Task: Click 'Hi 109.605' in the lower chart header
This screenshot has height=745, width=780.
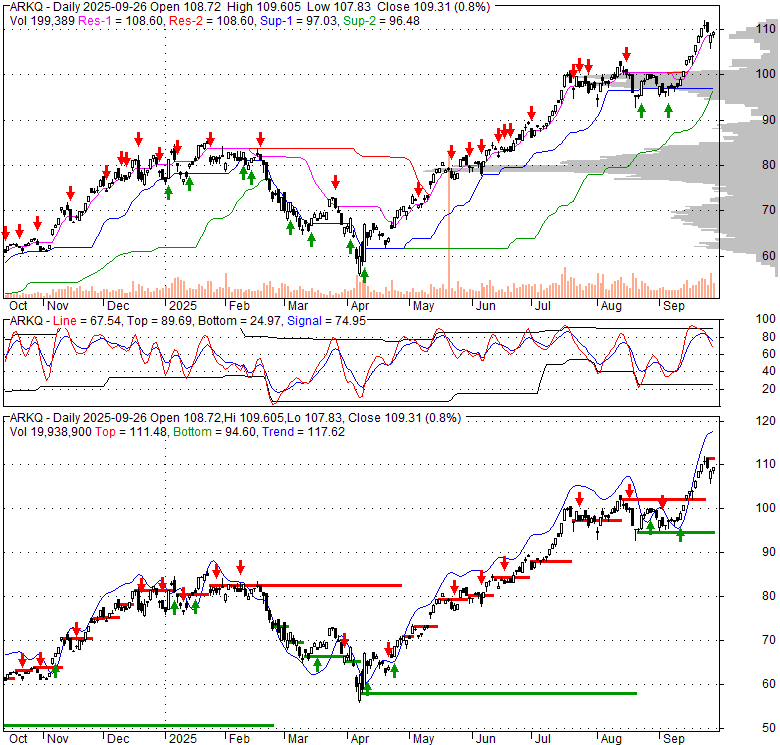Action: click(x=253, y=418)
